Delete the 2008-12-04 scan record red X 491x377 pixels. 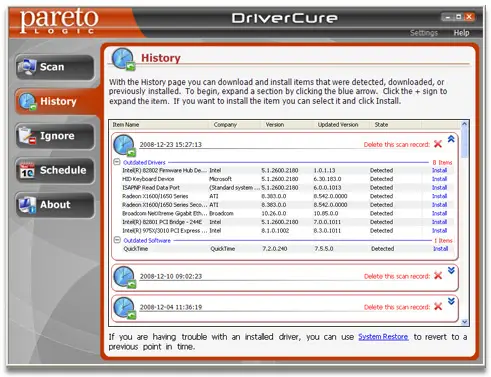coord(438,306)
